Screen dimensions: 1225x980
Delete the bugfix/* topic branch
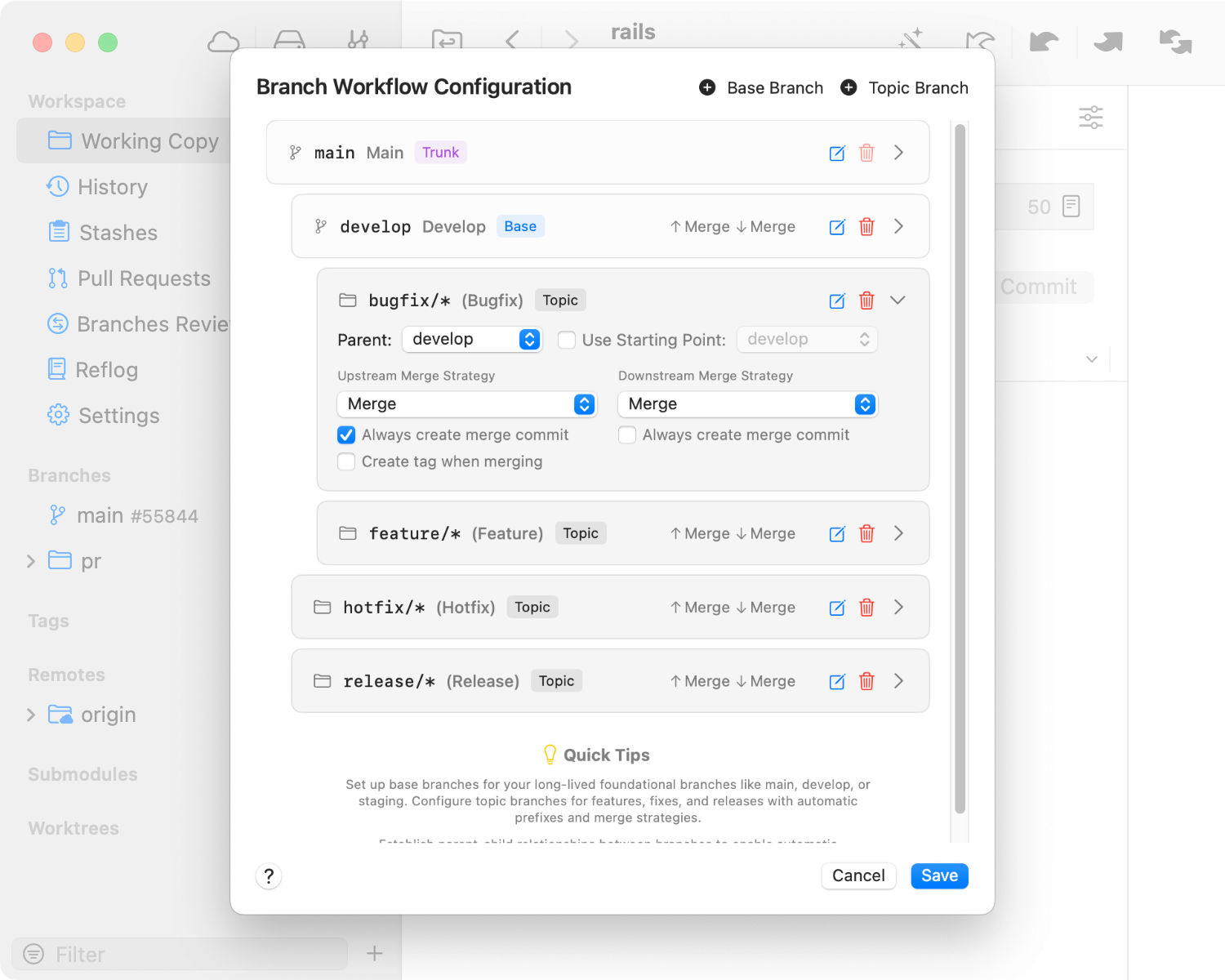pos(866,301)
